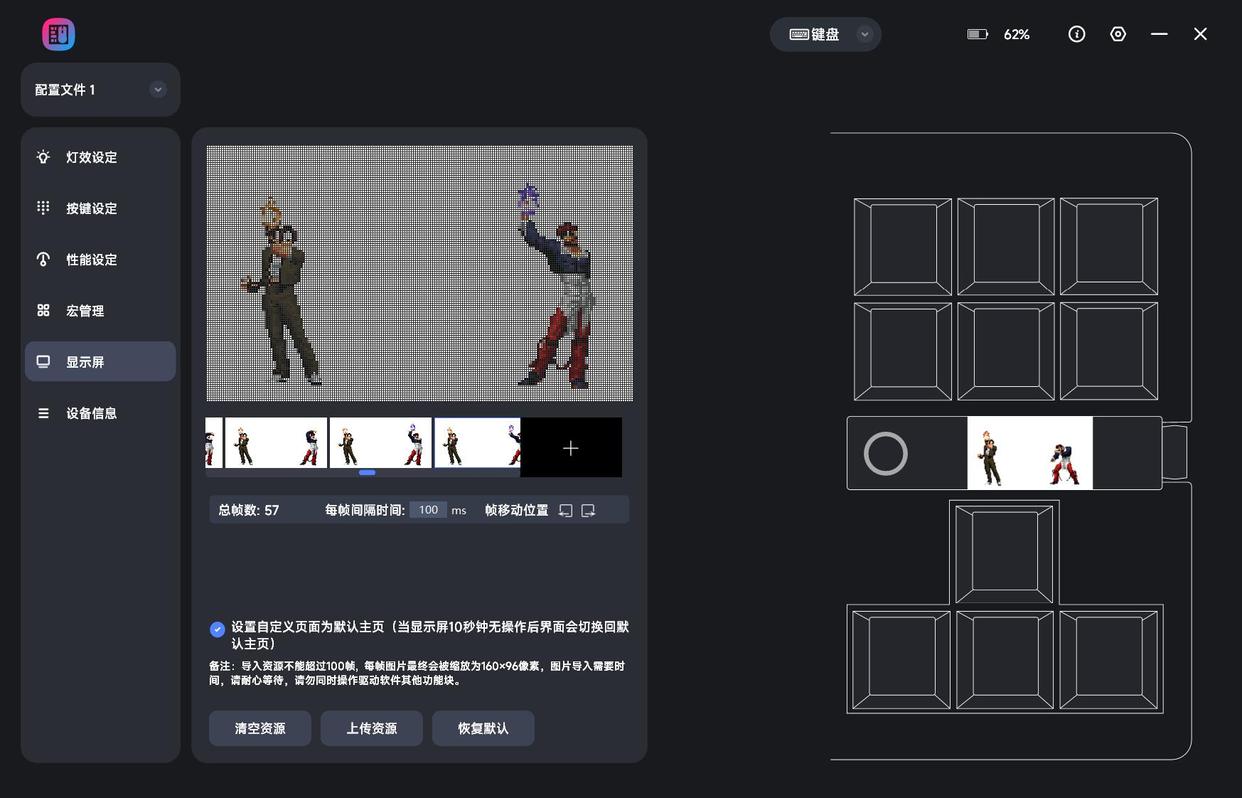Uncheck the default home page checkbox
The image size is (1242, 798).
[x=217, y=629]
